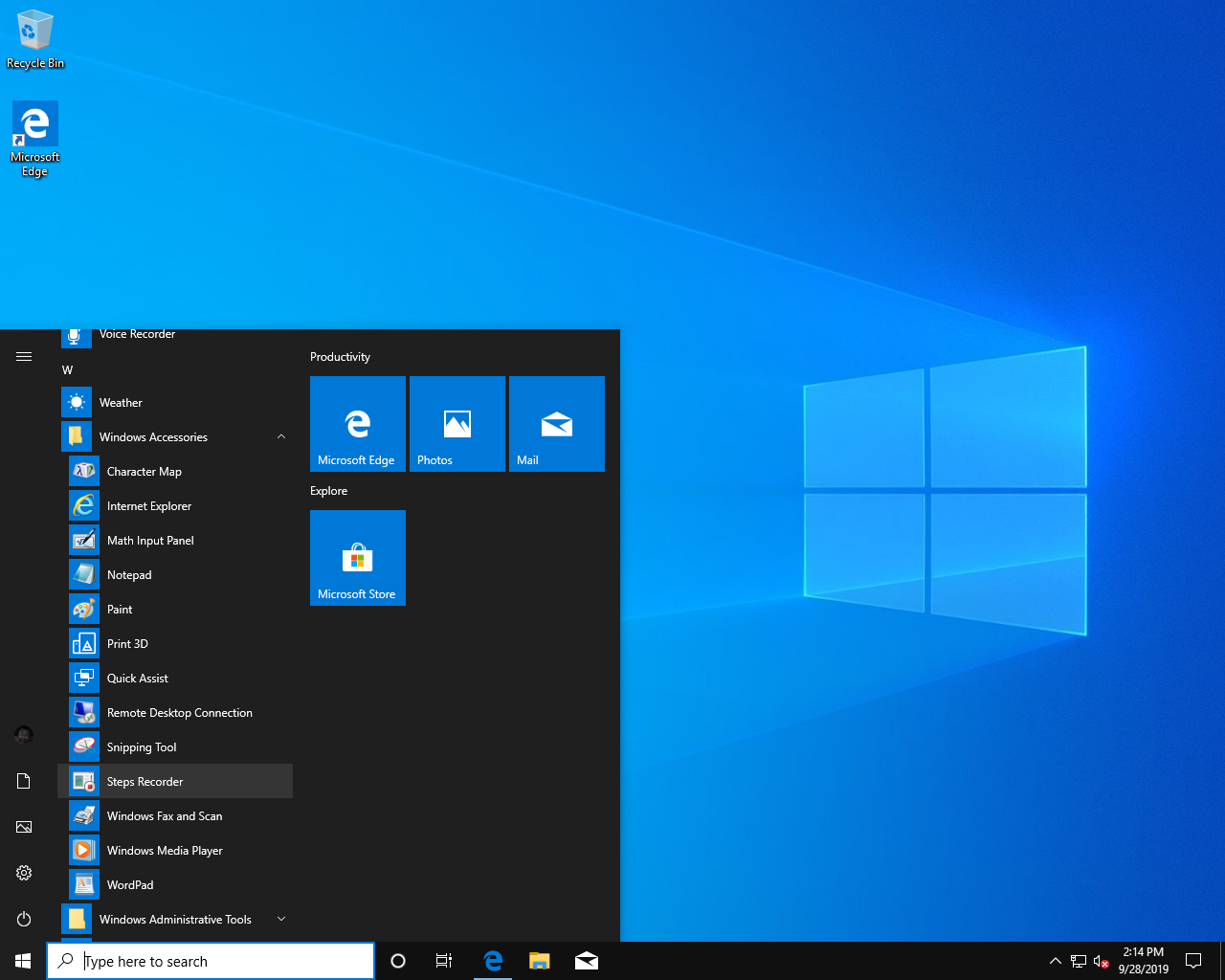Open Mail from the taskbar
Screen dimensions: 1225x980
(587, 961)
